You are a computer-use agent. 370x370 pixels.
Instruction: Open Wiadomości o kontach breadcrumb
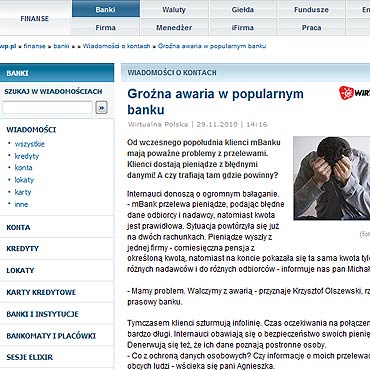click(116, 46)
